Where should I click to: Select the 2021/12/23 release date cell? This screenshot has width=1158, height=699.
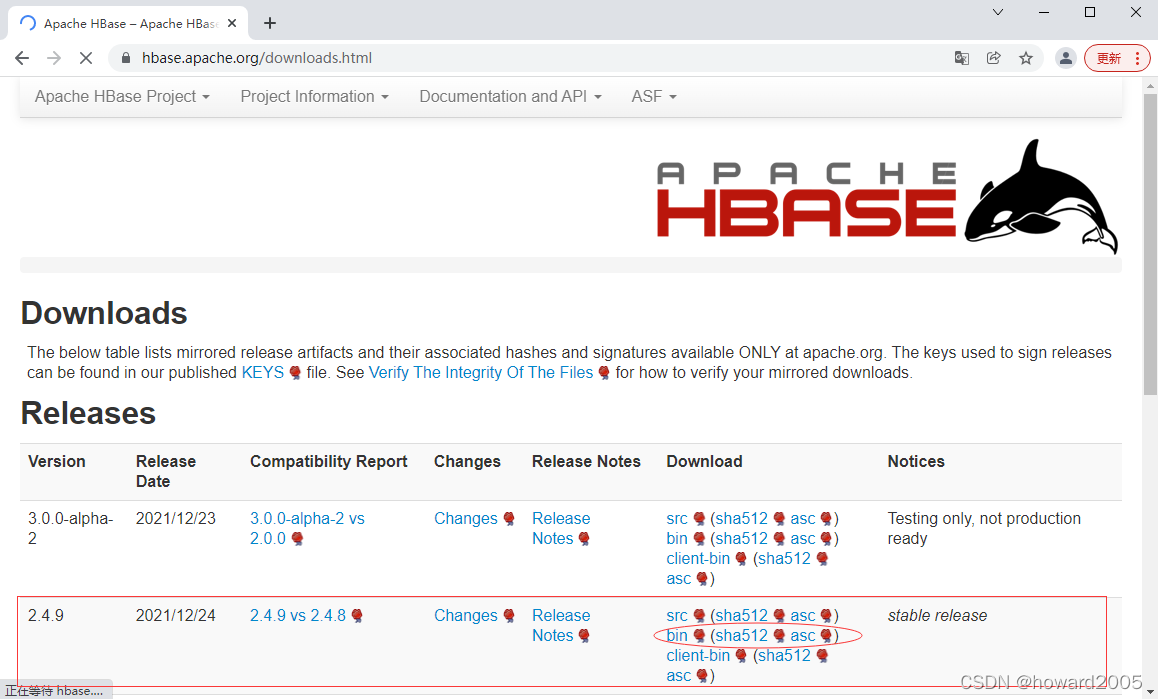[176, 519]
